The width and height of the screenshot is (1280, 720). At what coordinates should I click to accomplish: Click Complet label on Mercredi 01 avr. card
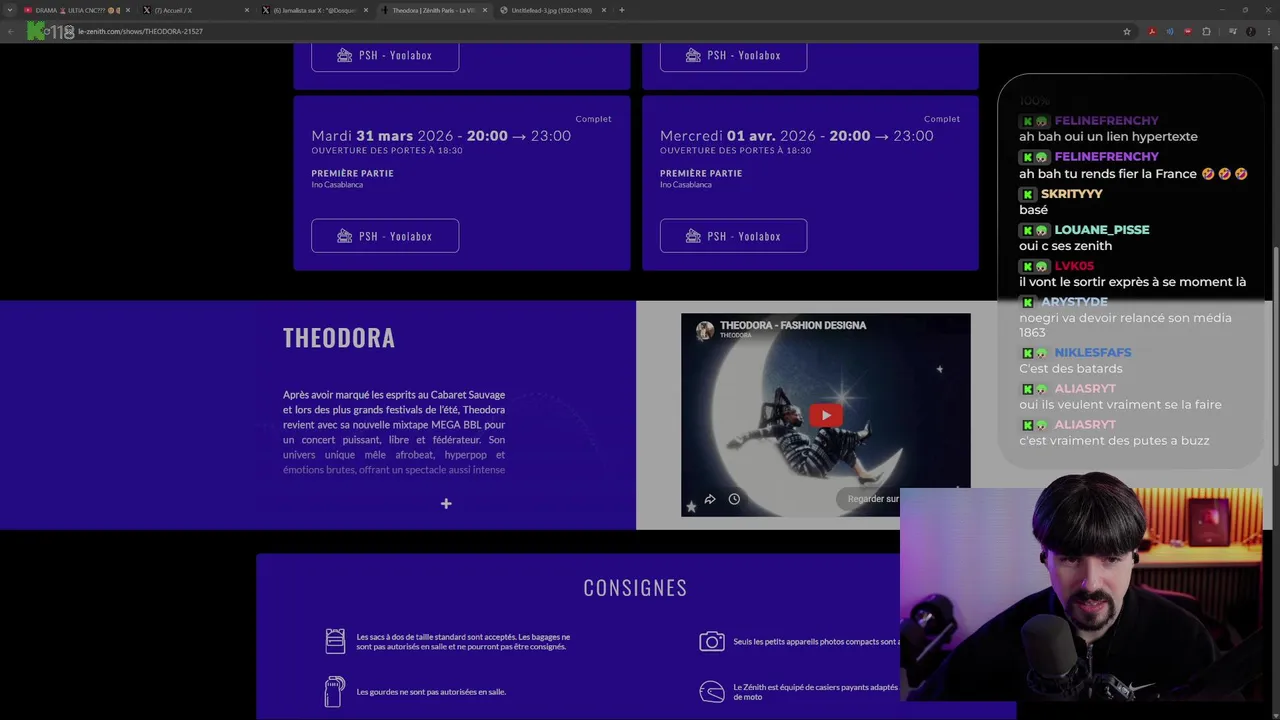tap(942, 119)
